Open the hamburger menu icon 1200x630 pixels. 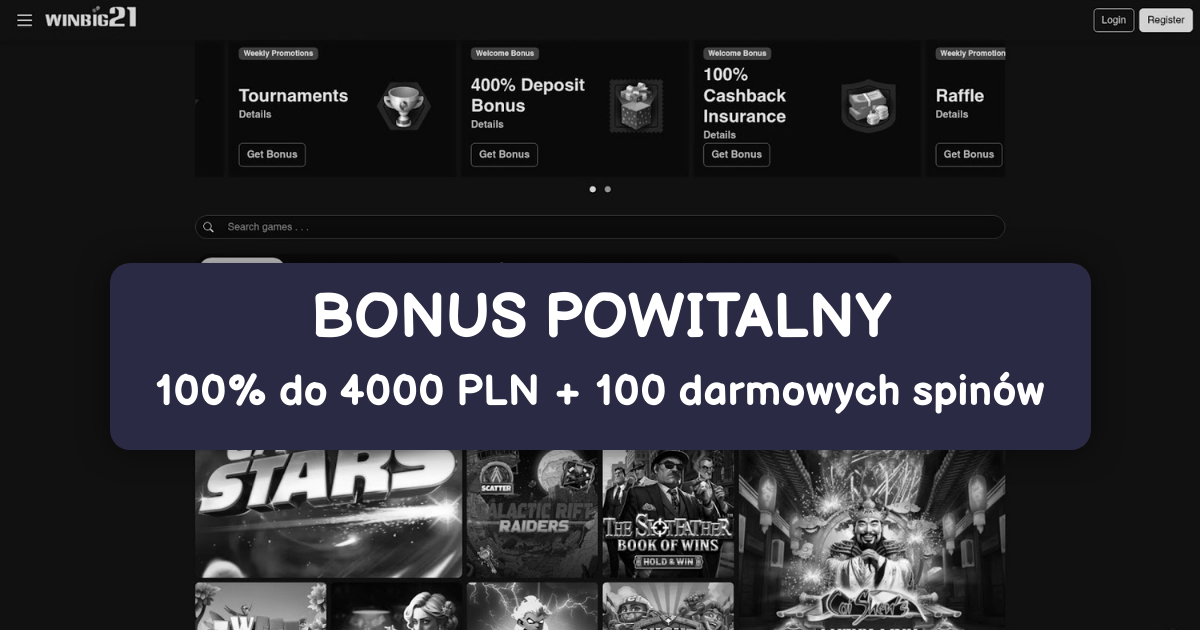coord(25,20)
